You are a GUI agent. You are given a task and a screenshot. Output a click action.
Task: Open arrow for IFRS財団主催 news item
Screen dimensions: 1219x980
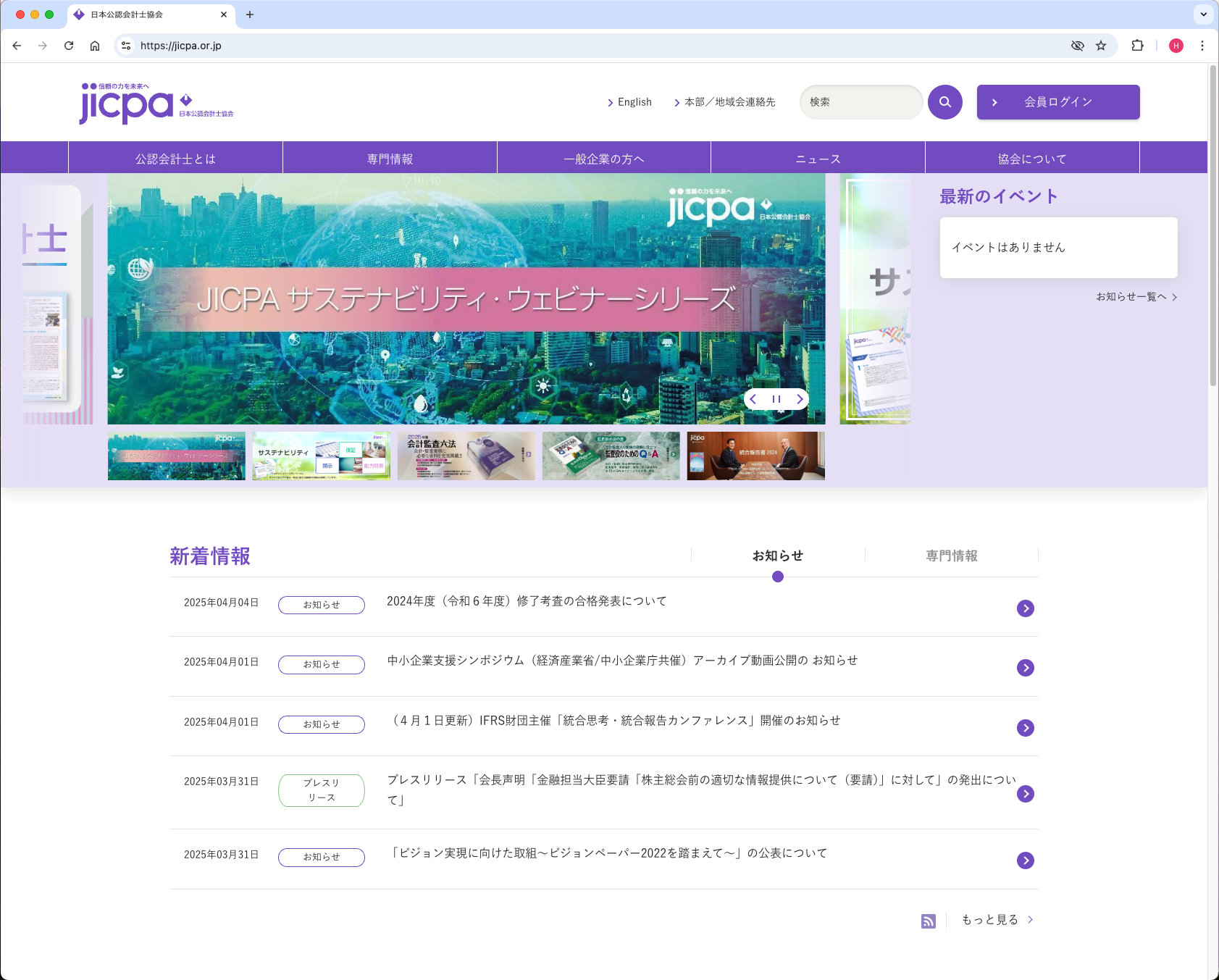coord(1026,728)
